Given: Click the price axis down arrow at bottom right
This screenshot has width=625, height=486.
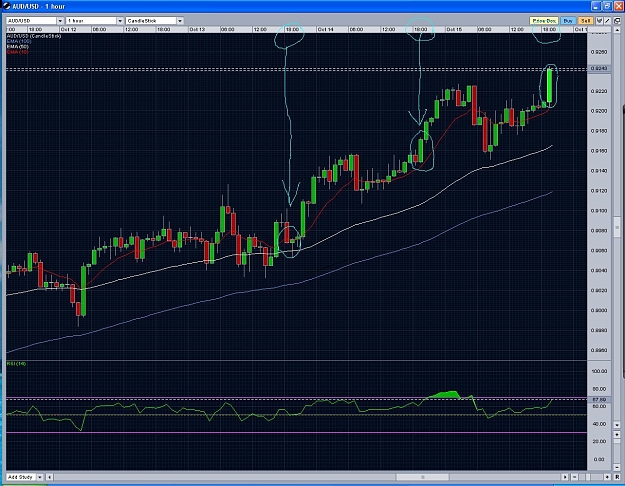Looking at the screenshot, I should (x=617, y=425).
